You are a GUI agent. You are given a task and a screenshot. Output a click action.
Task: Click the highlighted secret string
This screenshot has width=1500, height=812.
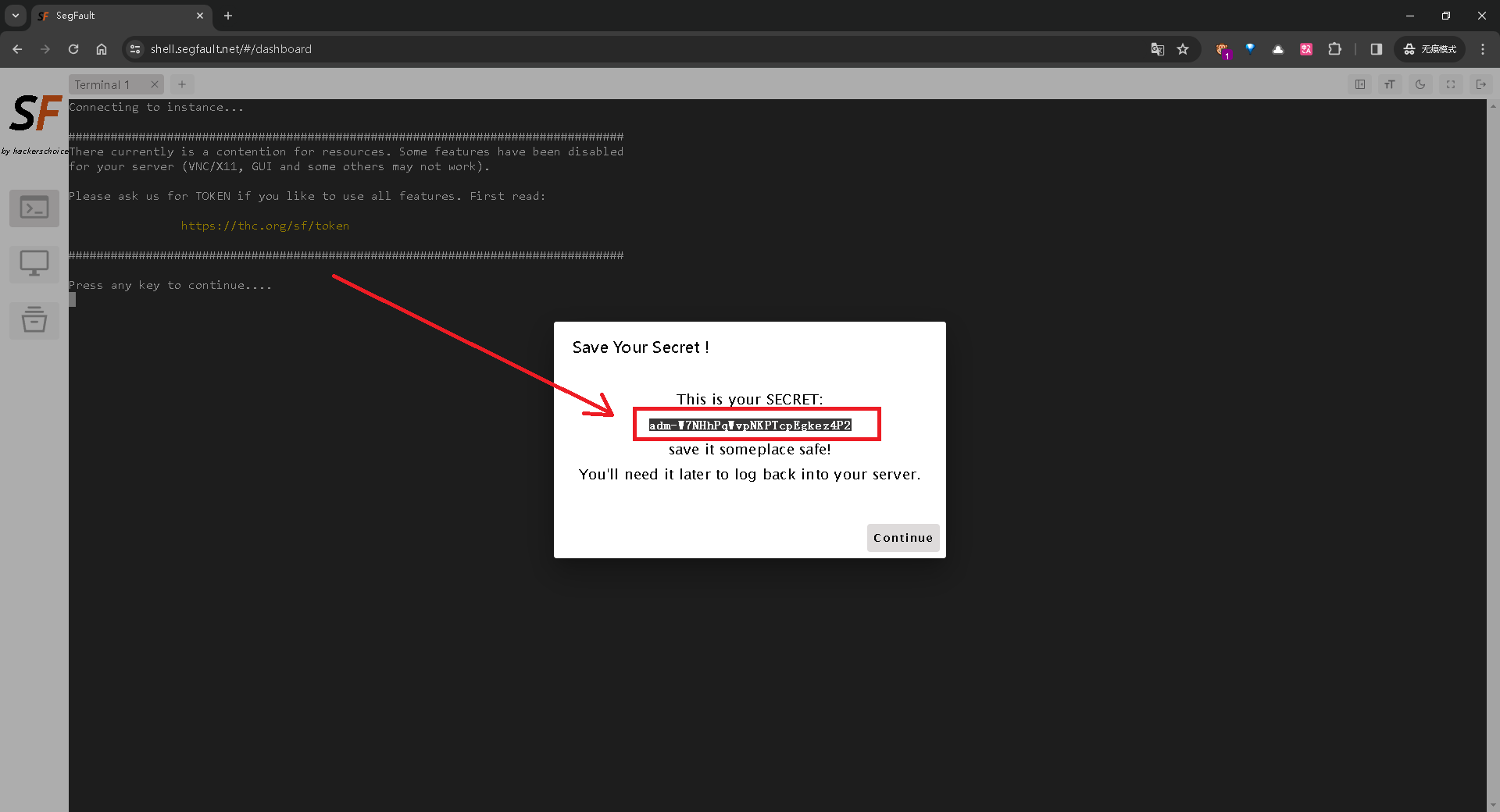pos(750,425)
